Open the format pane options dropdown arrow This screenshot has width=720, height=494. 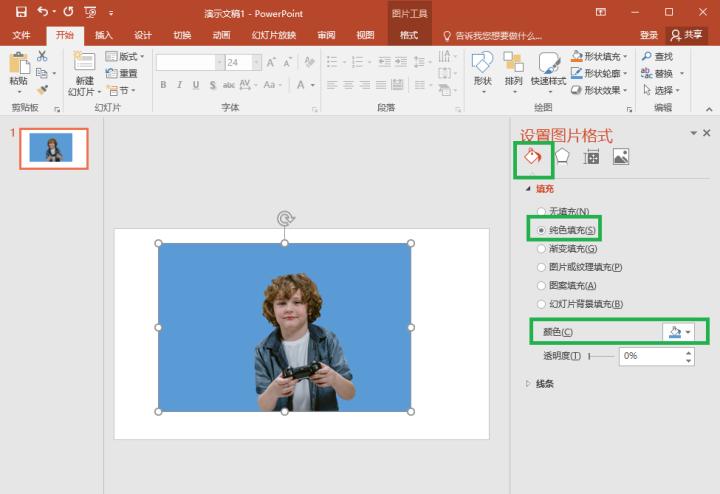point(693,133)
